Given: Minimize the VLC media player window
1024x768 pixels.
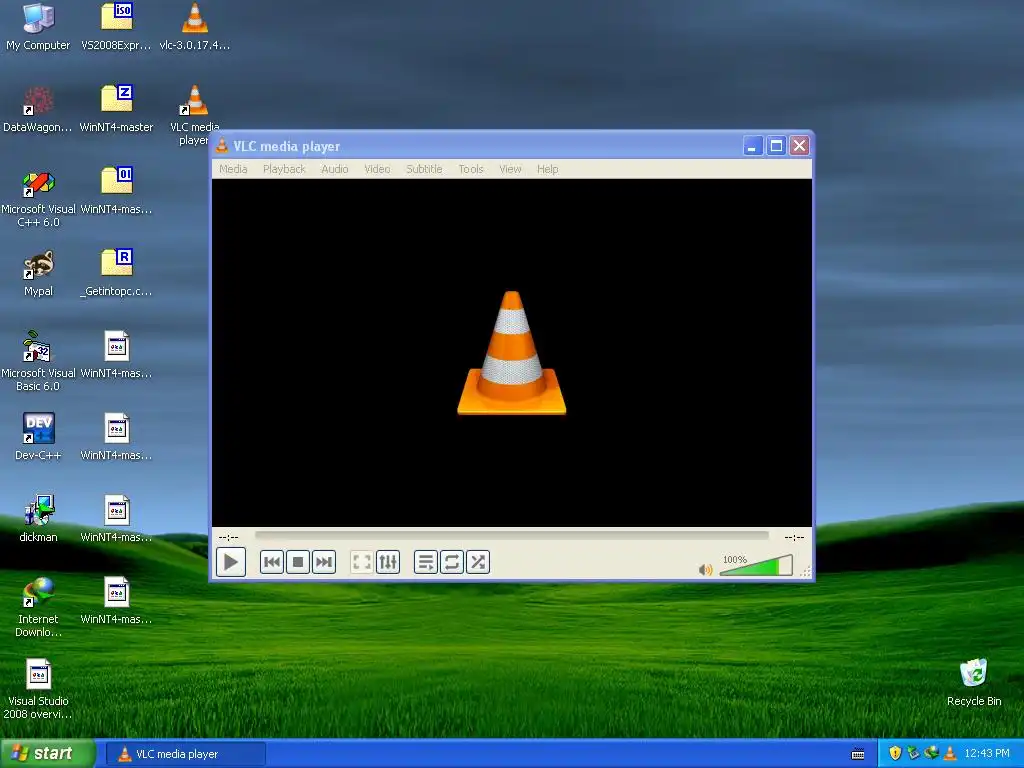Looking at the screenshot, I should [752, 146].
